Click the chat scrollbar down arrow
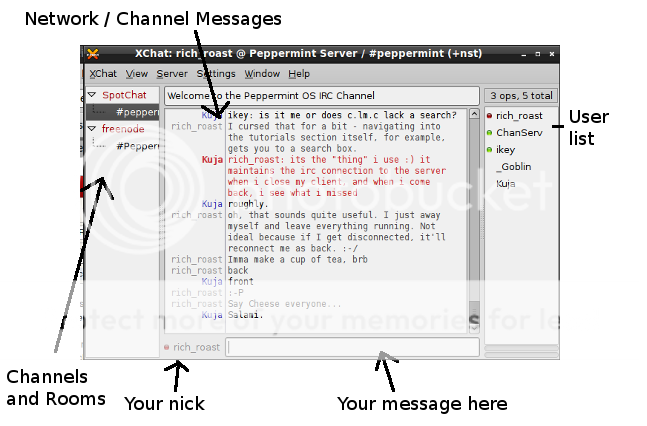 coord(475,329)
